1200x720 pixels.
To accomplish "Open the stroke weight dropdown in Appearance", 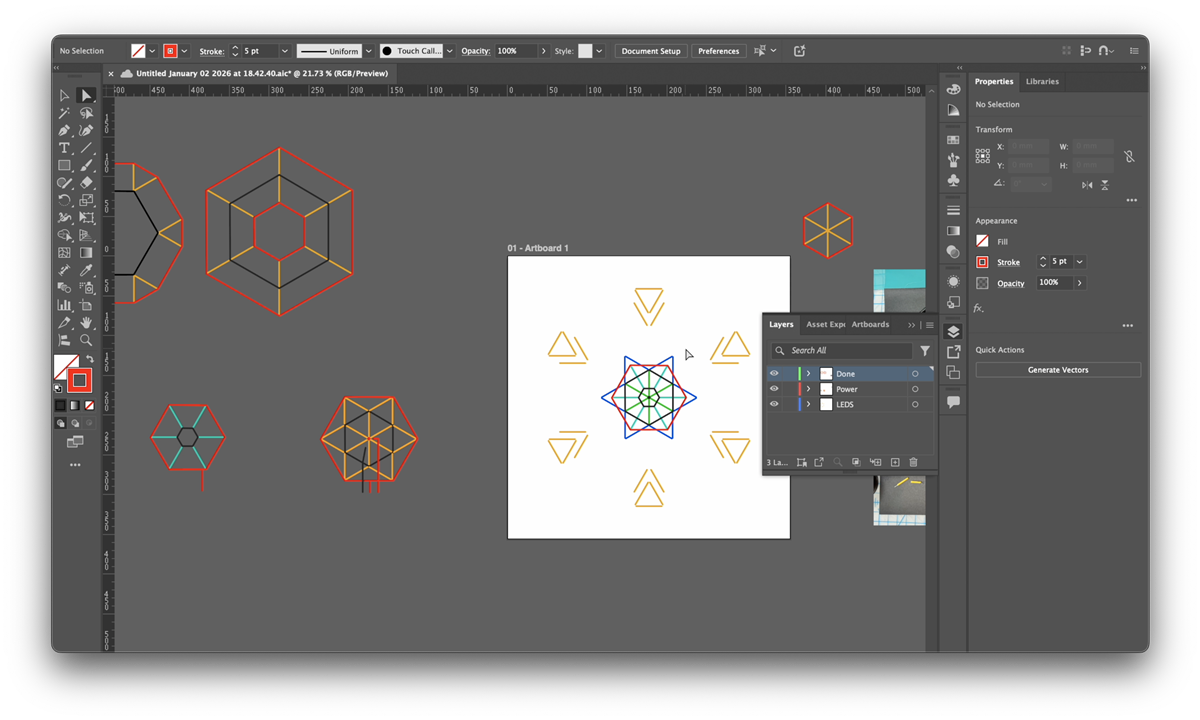I will [1080, 262].
